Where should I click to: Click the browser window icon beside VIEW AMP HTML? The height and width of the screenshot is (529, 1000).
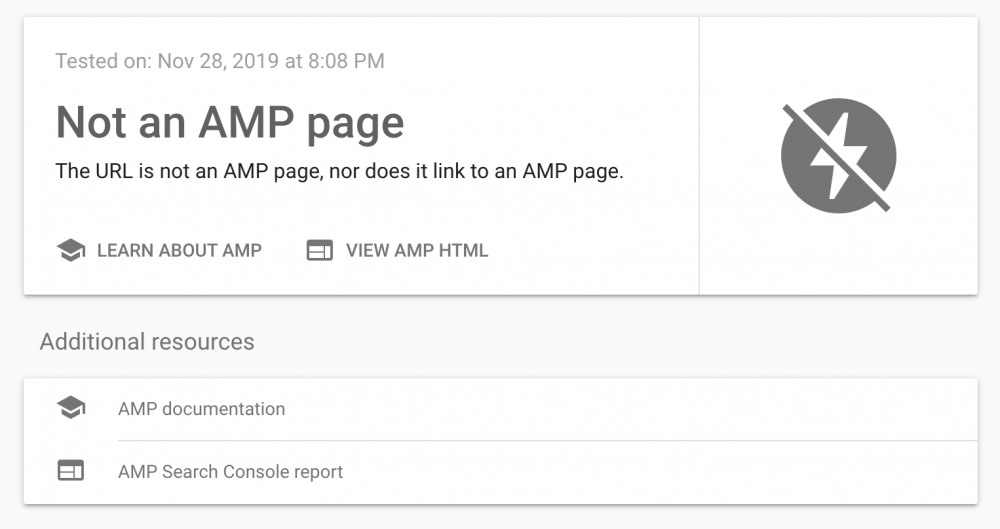319,251
